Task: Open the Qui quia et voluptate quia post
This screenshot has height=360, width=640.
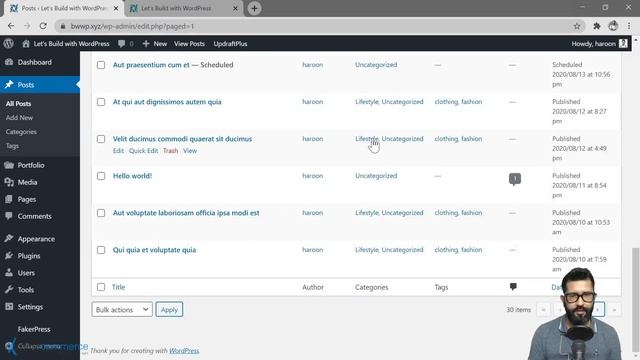Action: (154, 250)
